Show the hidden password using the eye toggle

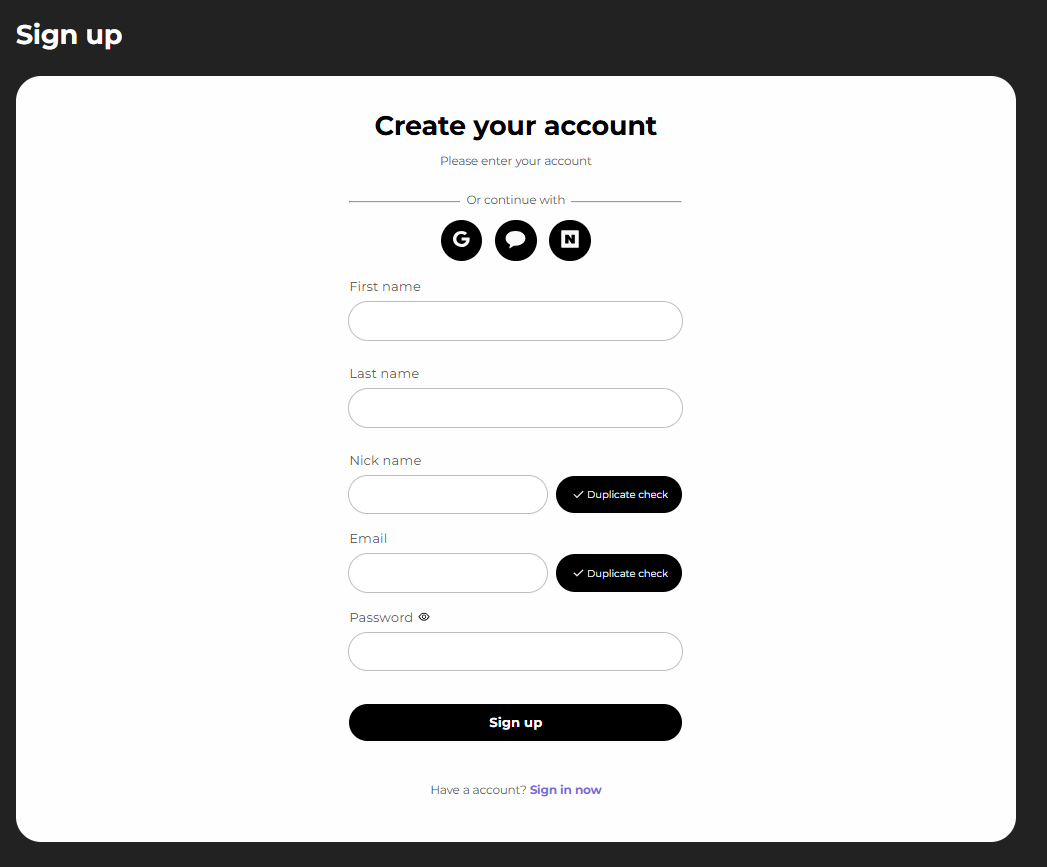tap(423, 617)
